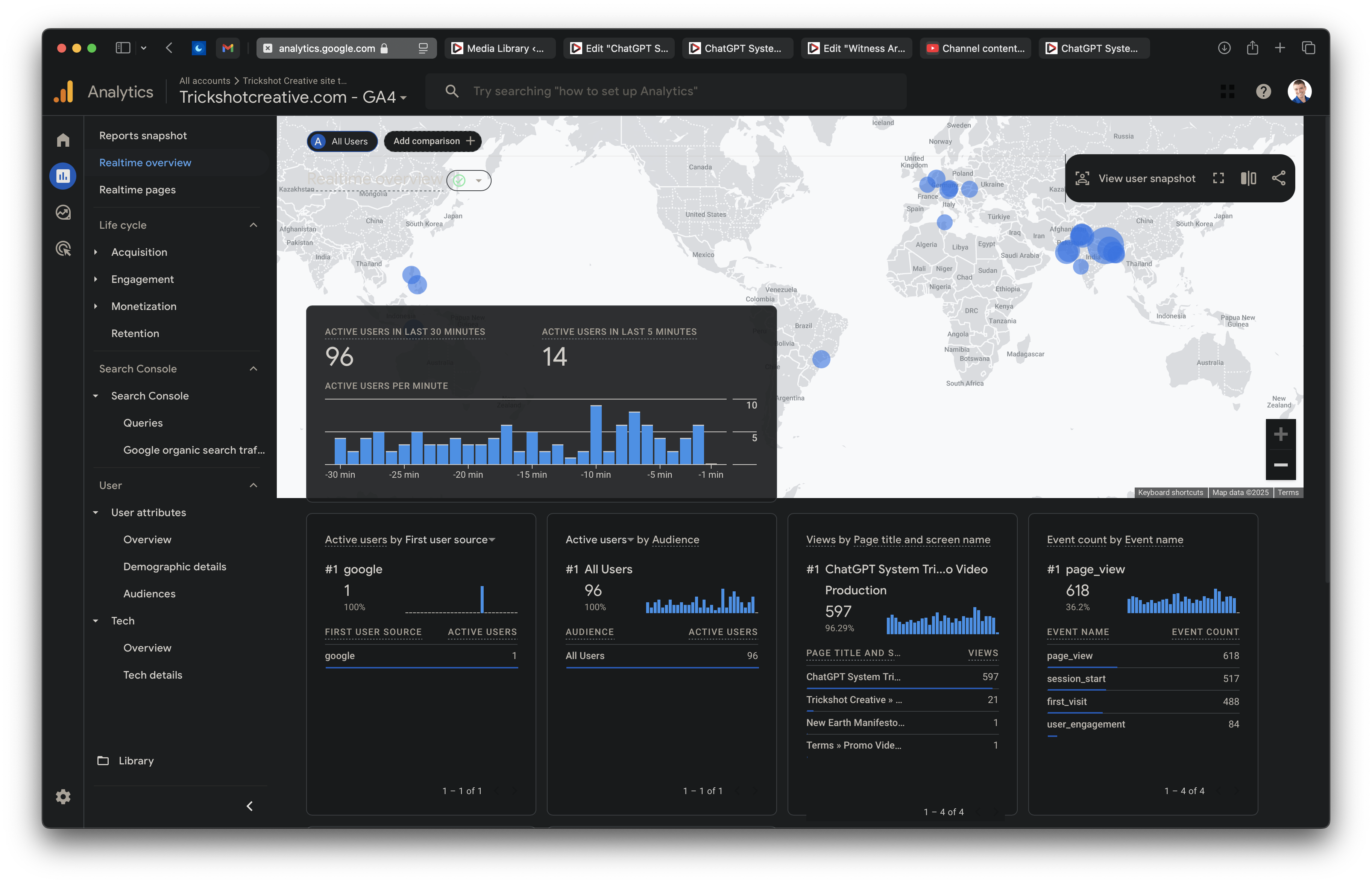Click the search magnifier icon
The width and height of the screenshot is (1372, 884).
pos(452,91)
